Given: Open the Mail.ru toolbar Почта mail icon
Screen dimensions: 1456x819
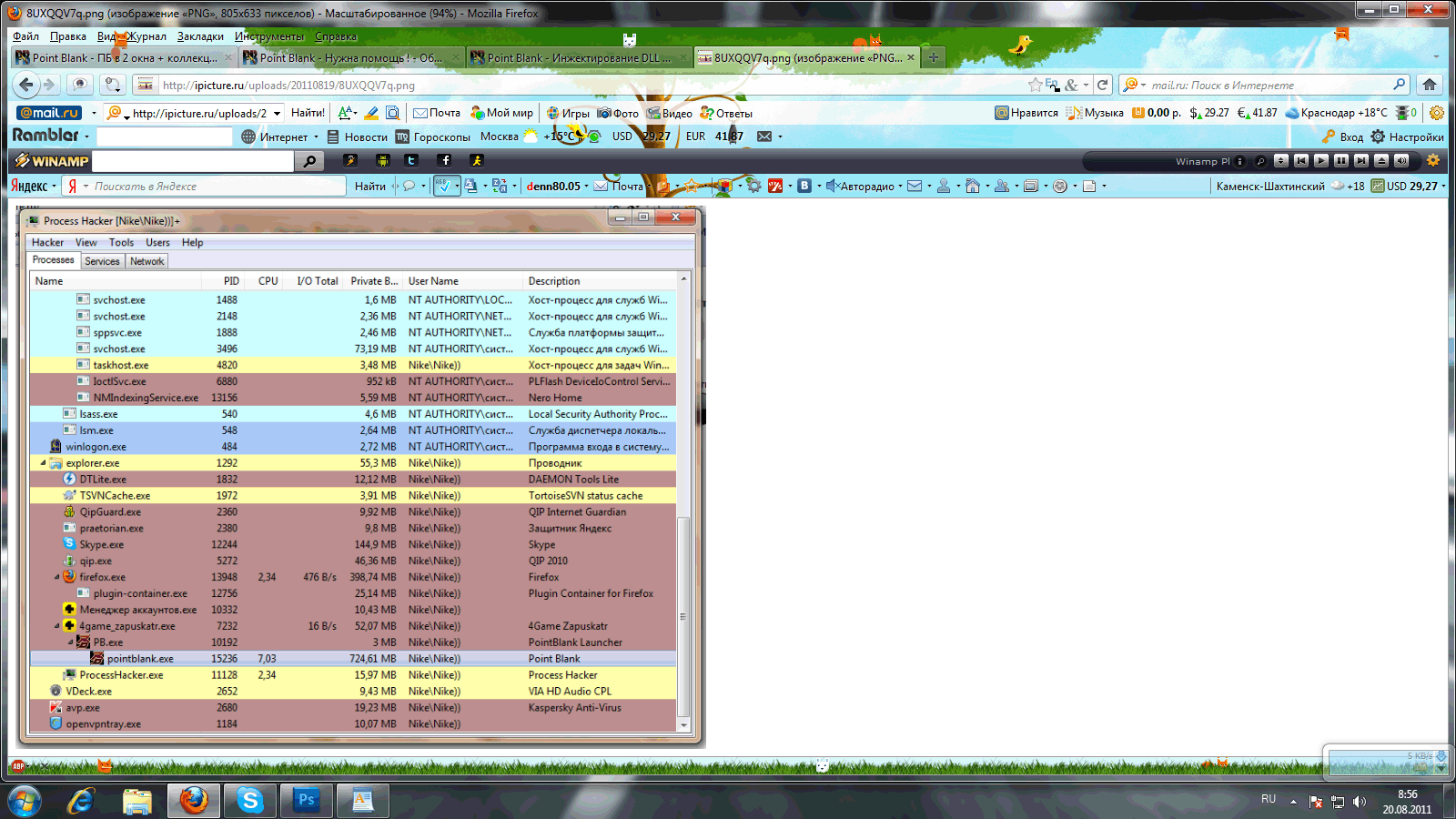Looking at the screenshot, I should click(x=420, y=113).
